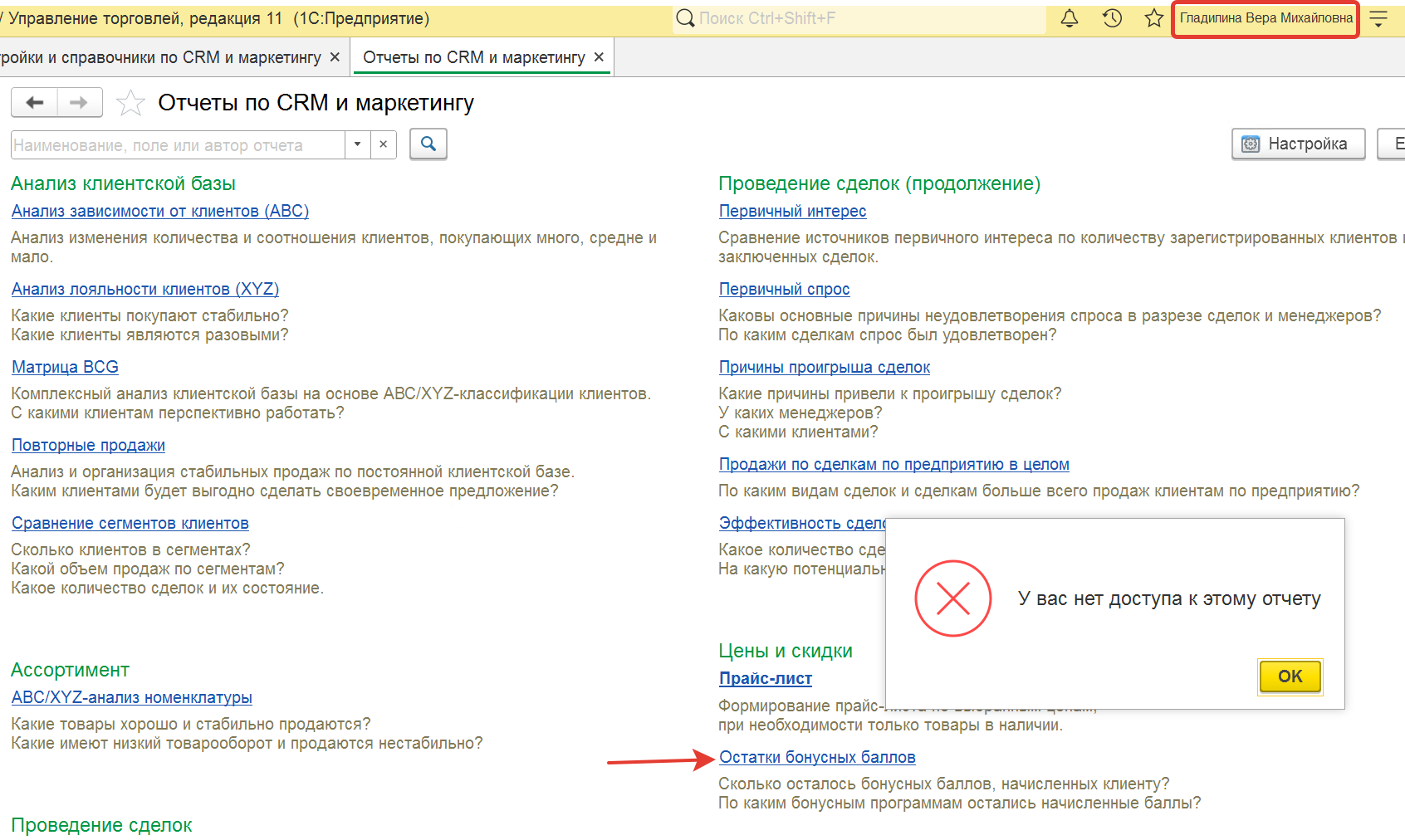Switch to справочники по CRM tab
1405x840 pixels.
(x=161, y=57)
